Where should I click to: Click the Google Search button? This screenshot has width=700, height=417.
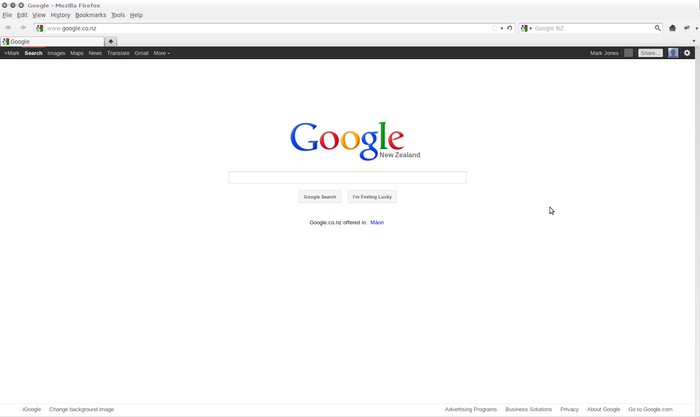(320, 197)
